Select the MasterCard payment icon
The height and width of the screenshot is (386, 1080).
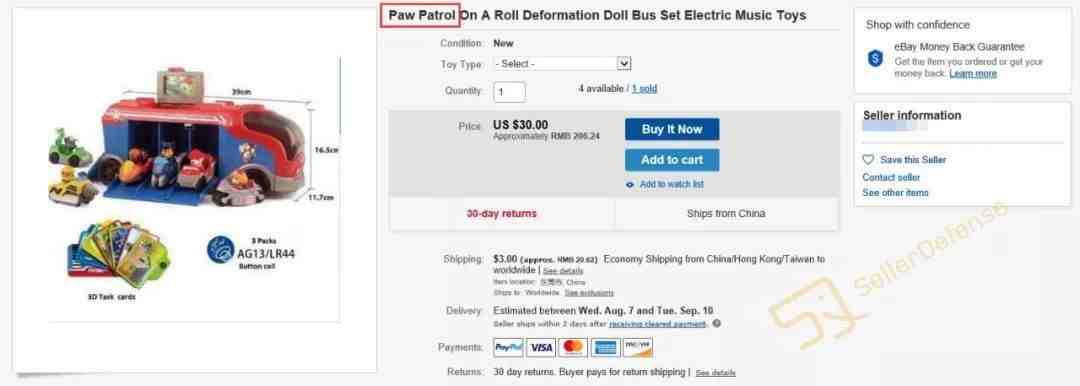click(x=572, y=347)
